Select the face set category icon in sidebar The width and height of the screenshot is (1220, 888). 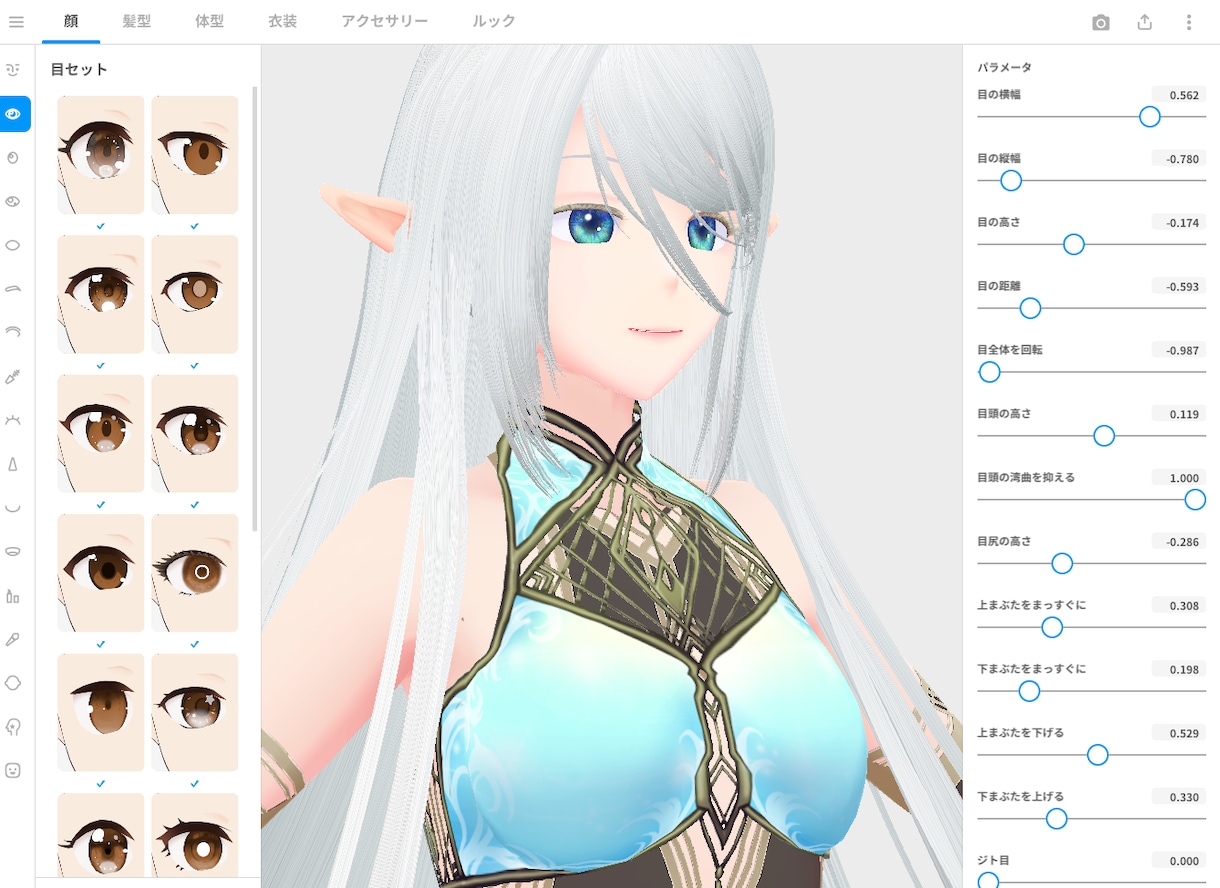click(x=13, y=70)
